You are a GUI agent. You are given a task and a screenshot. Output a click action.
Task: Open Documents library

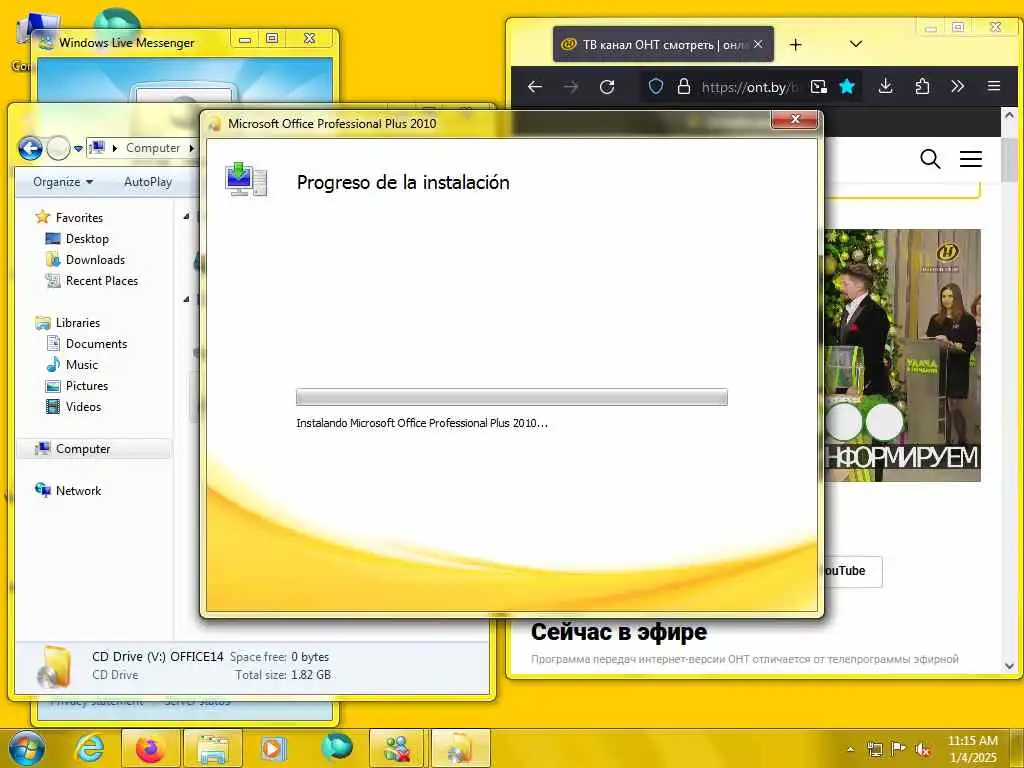click(x=96, y=344)
